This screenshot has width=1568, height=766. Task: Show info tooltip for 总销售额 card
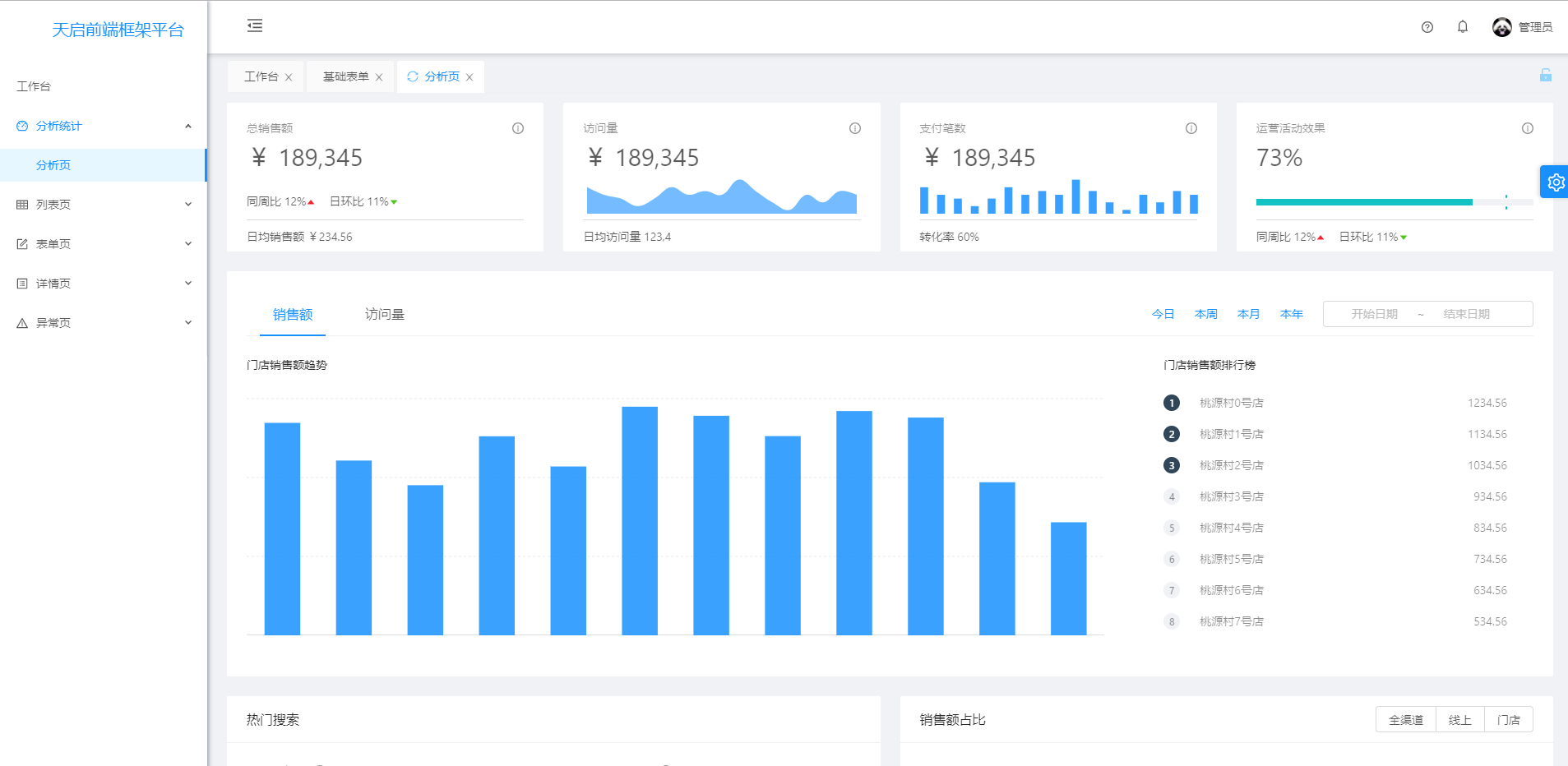pos(518,128)
